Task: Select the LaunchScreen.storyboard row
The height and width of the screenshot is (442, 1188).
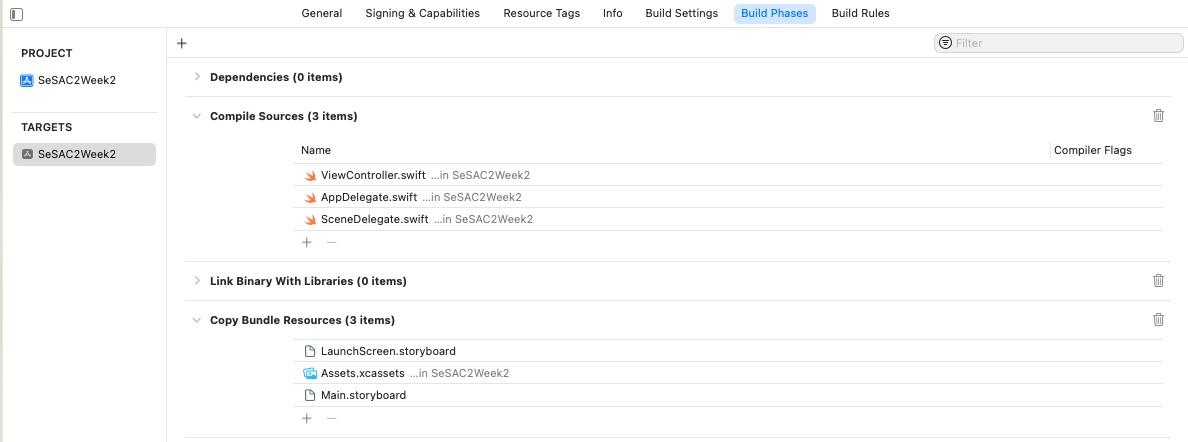Action: pyautogui.click(x=728, y=351)
